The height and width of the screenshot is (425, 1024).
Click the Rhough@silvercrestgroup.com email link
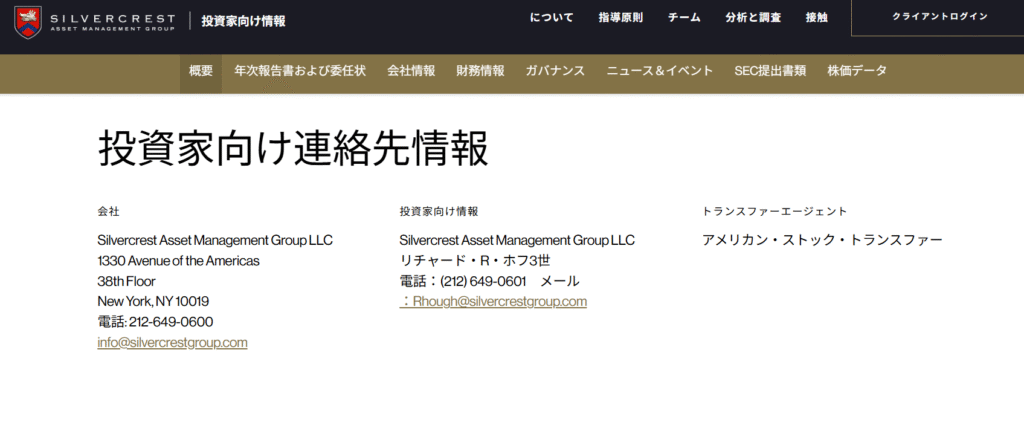point(493,302)
